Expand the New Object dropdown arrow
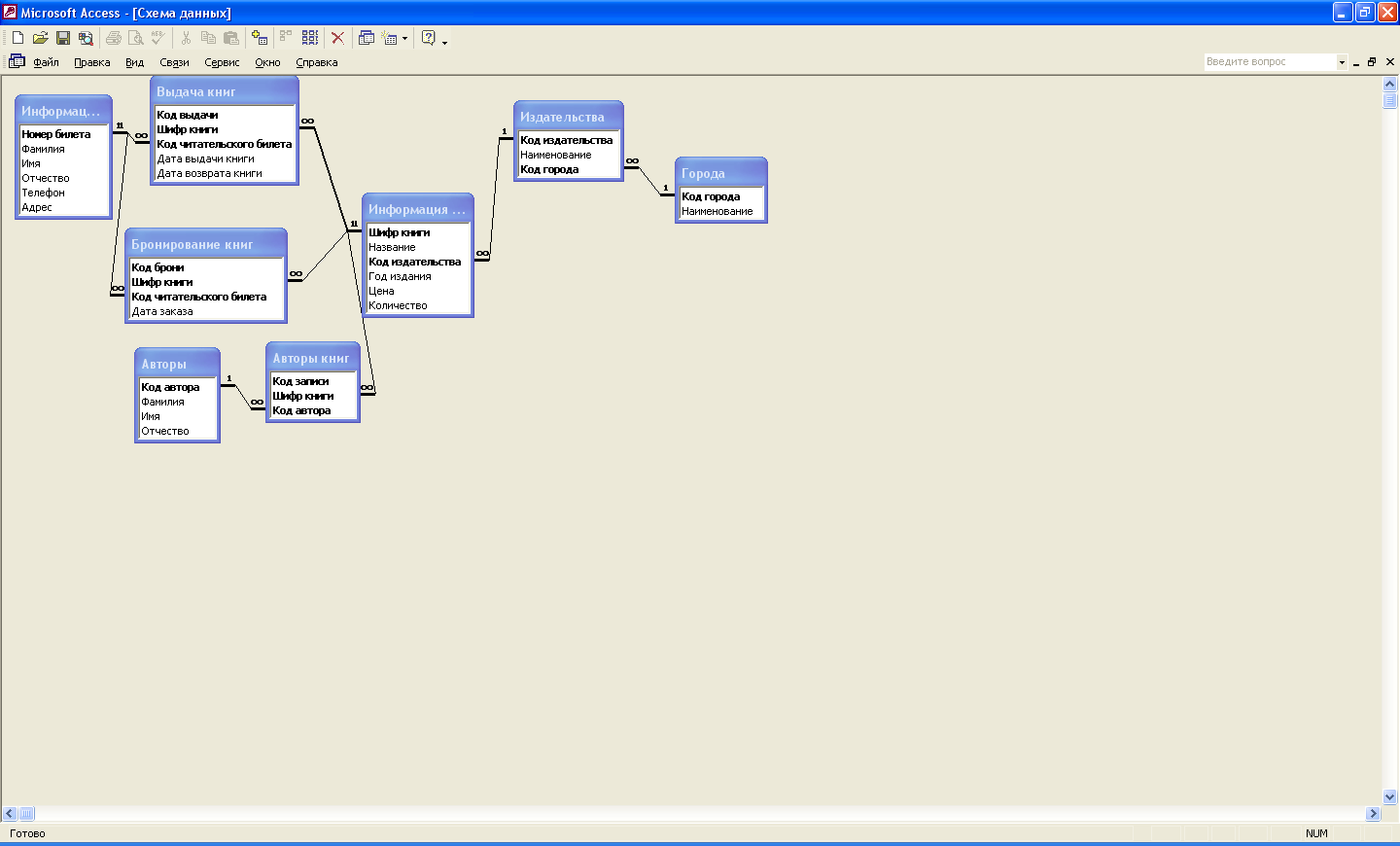1400x846 pixels. (404, 39)
